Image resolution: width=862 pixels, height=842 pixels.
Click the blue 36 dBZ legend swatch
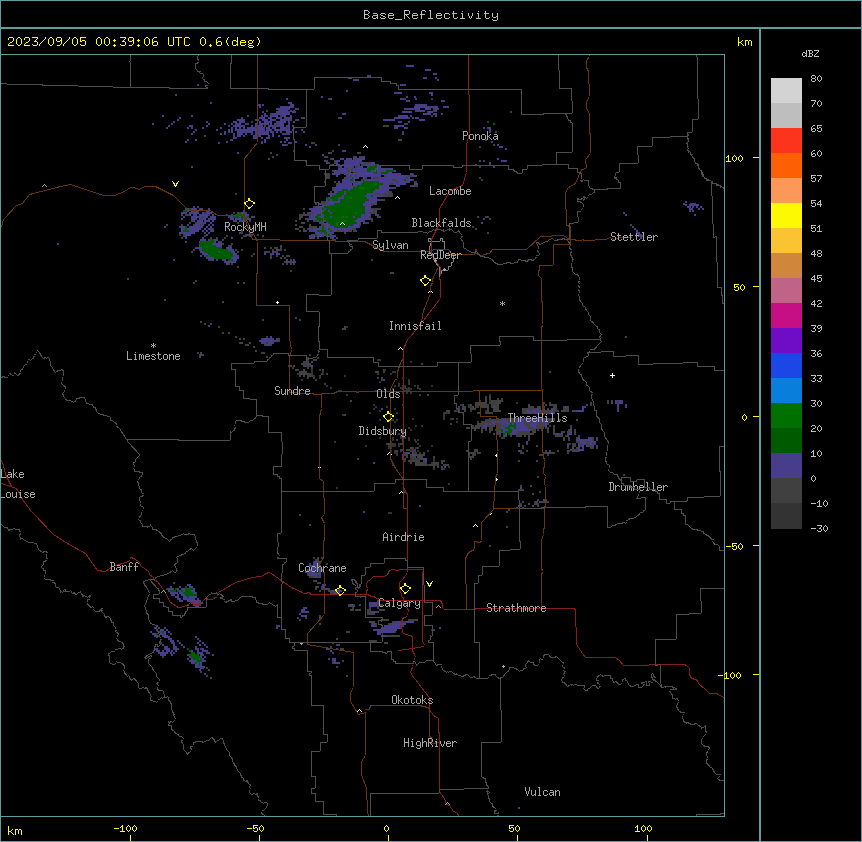[x=786, y=365]
